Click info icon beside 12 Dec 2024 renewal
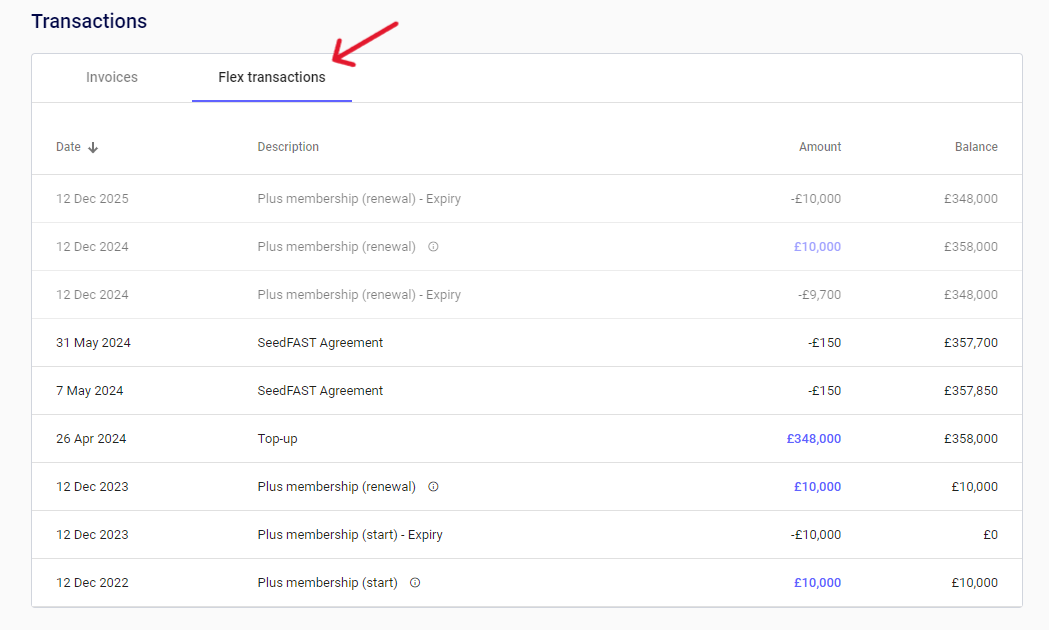 pyautogui.click(x=433, y=247)
